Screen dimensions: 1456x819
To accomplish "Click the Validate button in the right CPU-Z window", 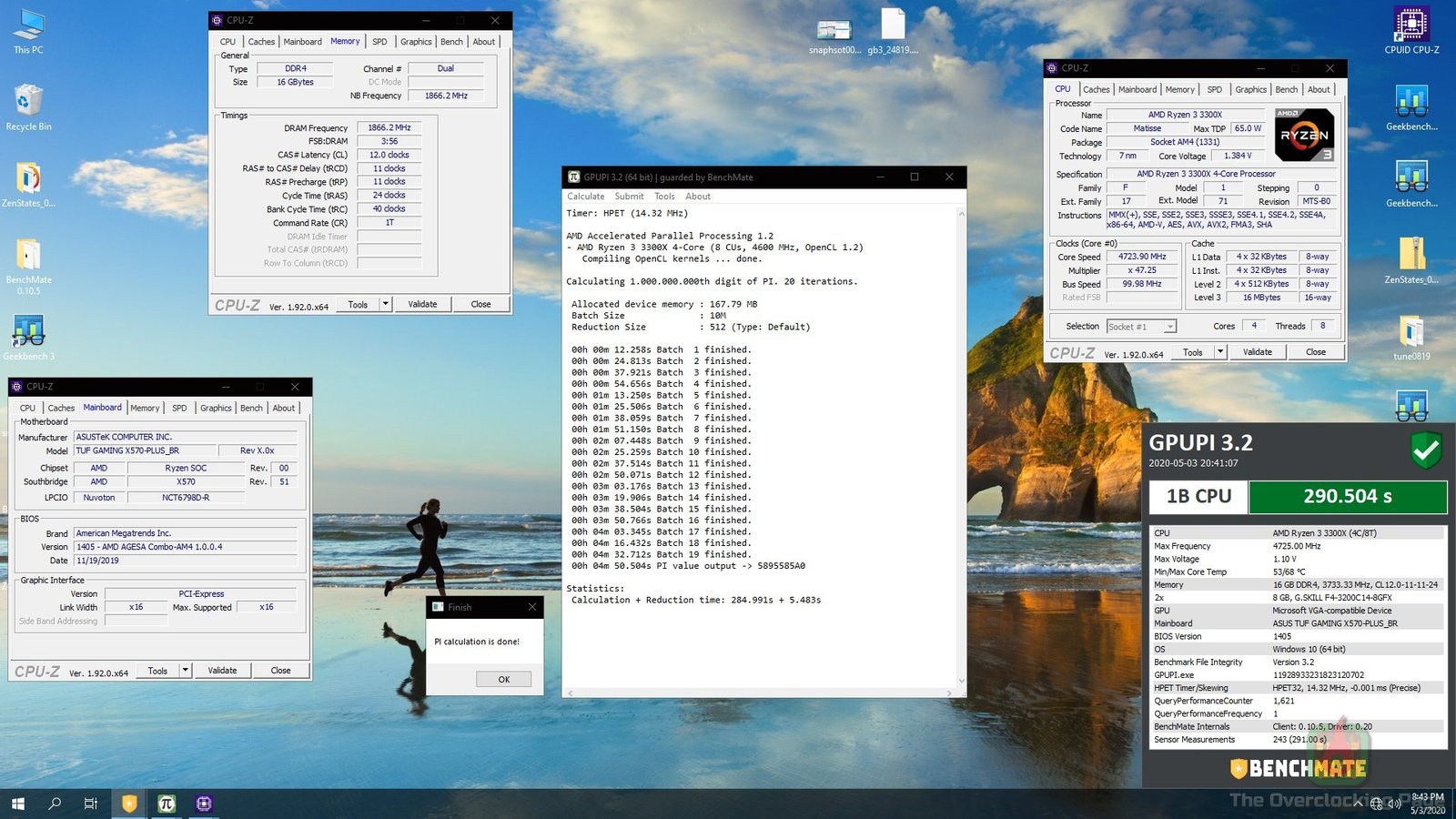I will (x=1258, y=351).
